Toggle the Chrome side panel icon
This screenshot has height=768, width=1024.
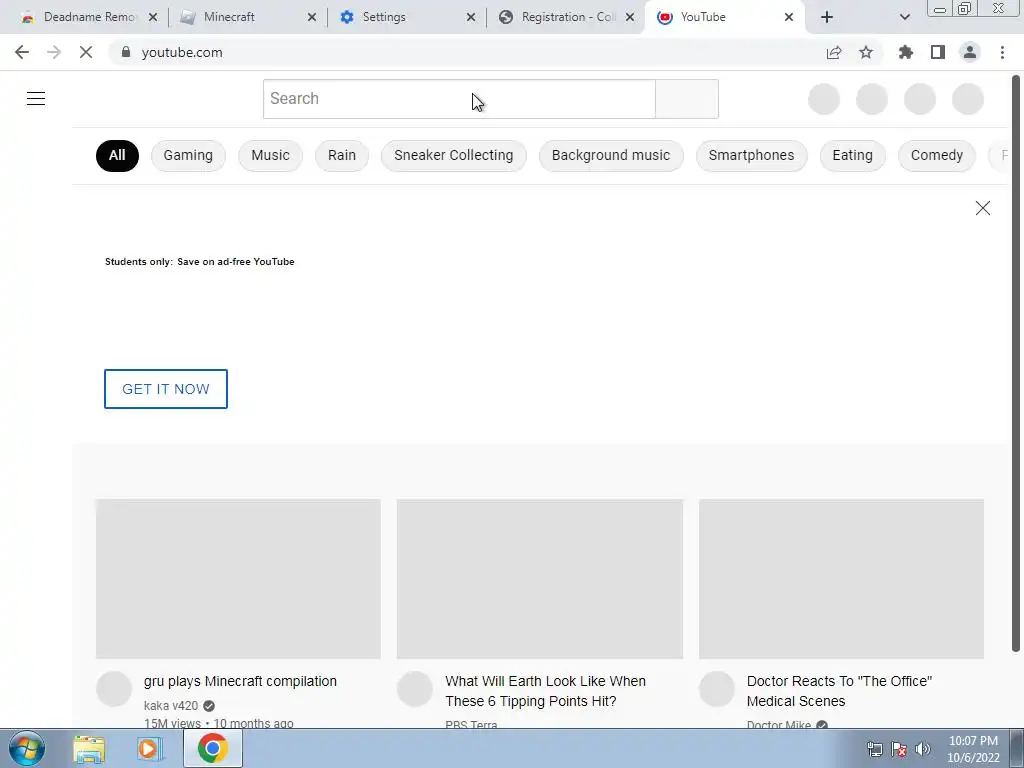[938, 52]
